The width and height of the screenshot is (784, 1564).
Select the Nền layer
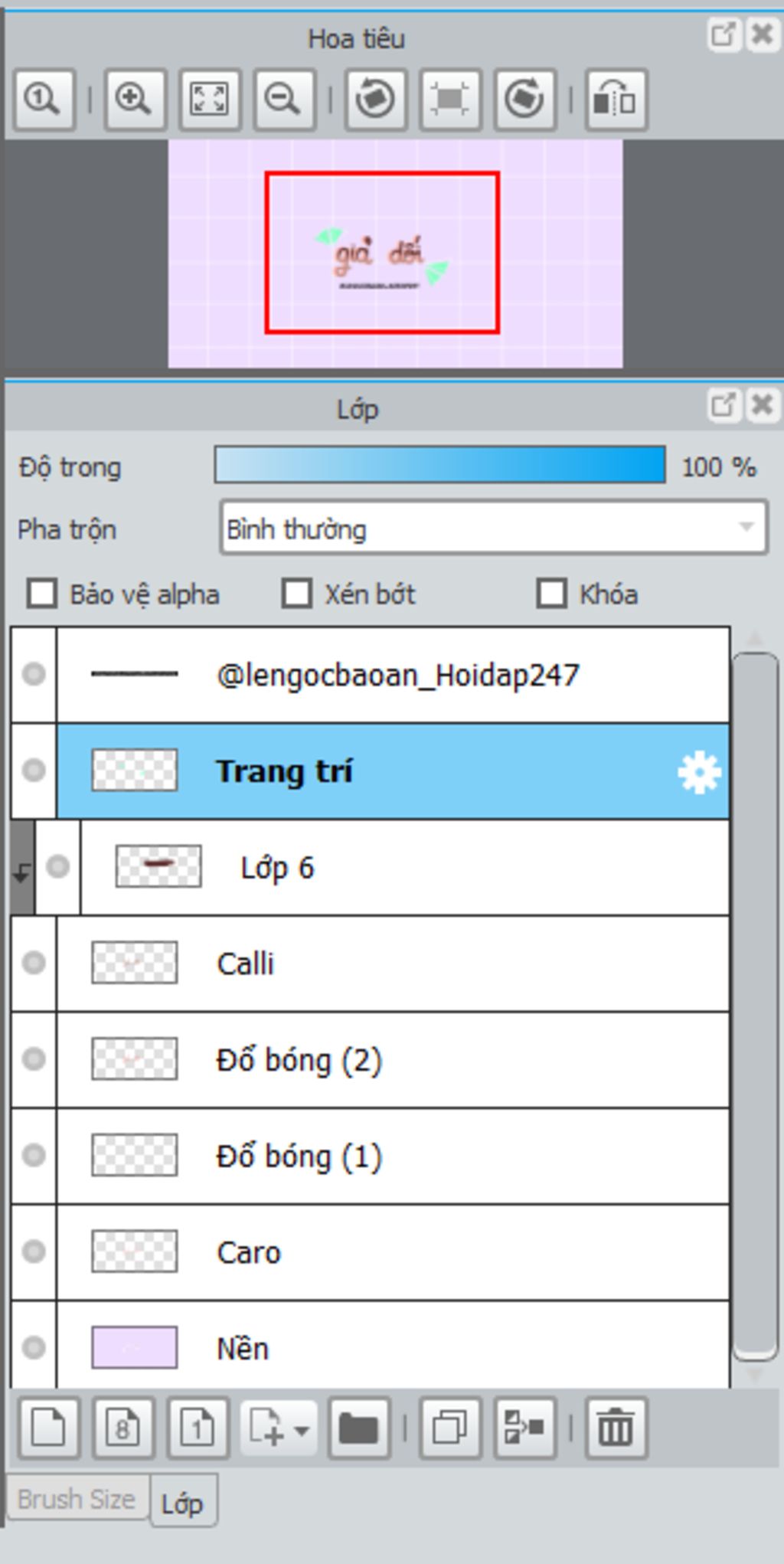393,1347
